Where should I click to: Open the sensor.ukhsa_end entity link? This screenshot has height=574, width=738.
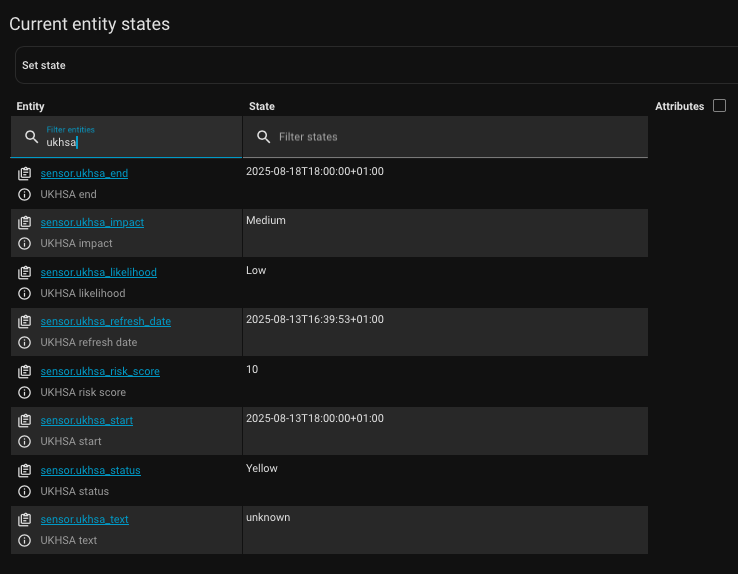click(84, 173)
